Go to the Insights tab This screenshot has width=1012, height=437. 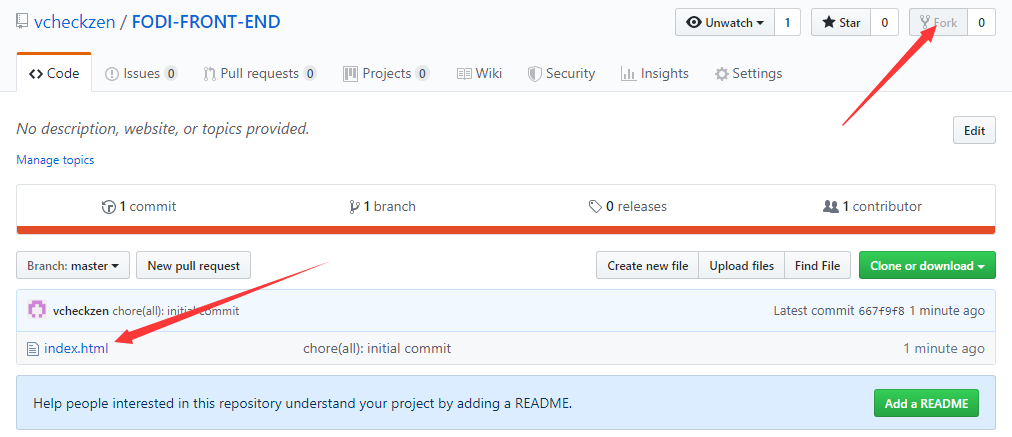coord(654,74)
